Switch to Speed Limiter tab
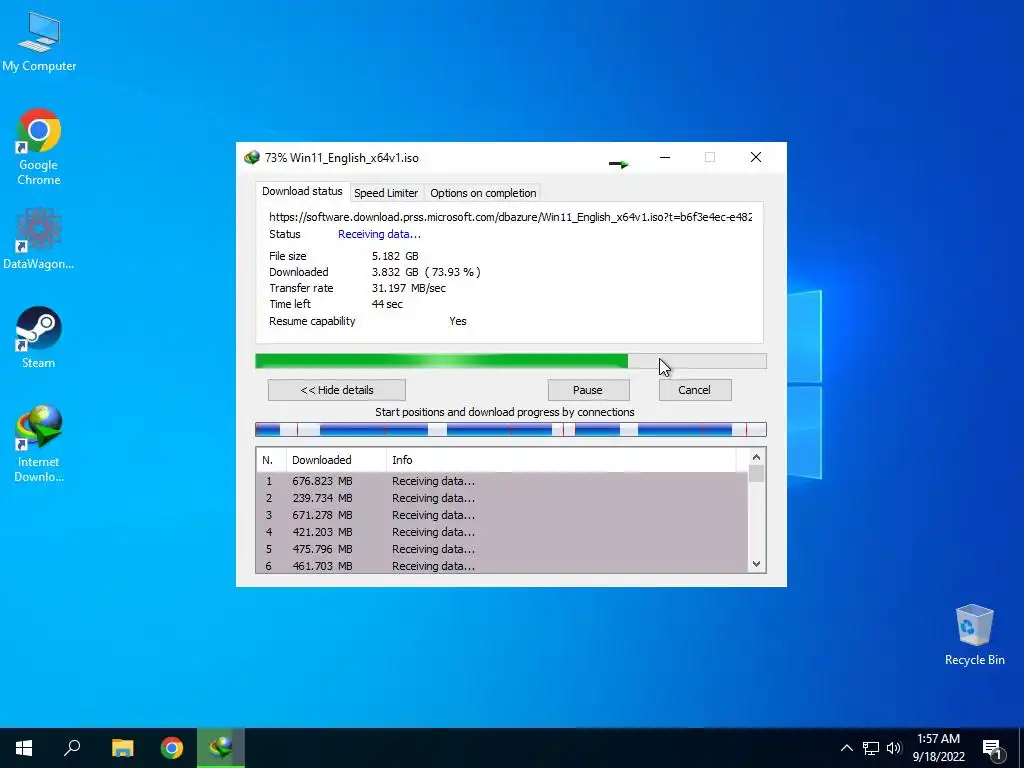Screen dimensions: 1024x768 [386, 193]
